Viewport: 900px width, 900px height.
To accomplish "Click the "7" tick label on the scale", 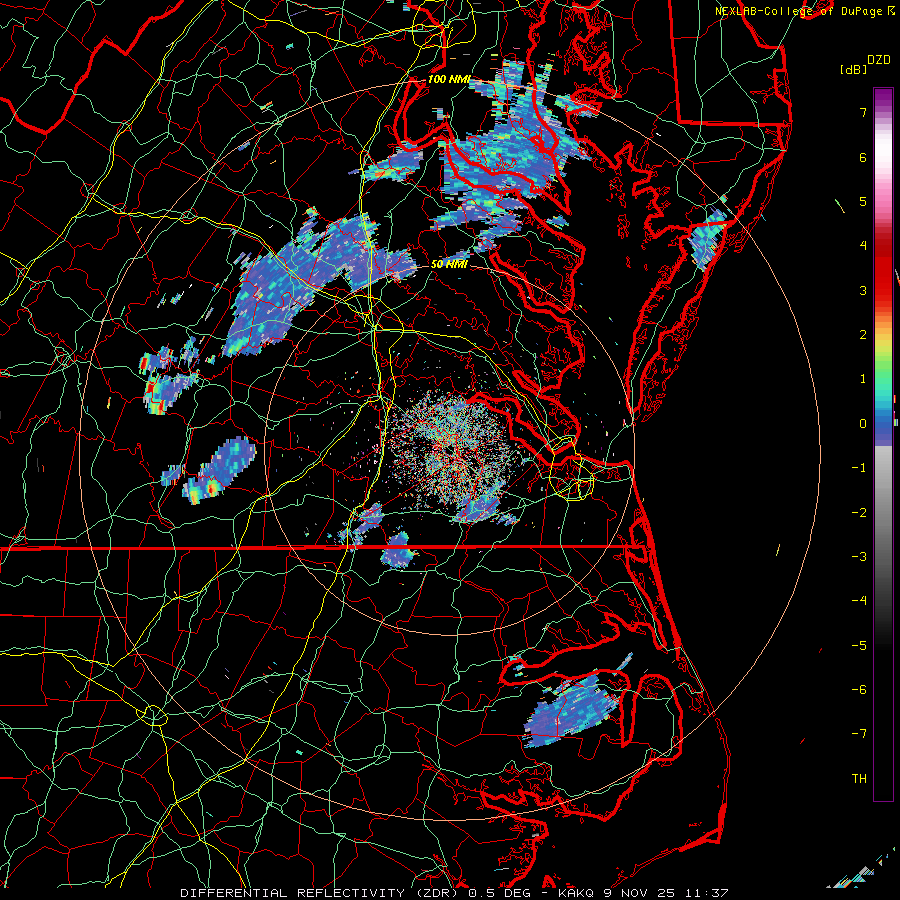I will [x=863, y=112].
